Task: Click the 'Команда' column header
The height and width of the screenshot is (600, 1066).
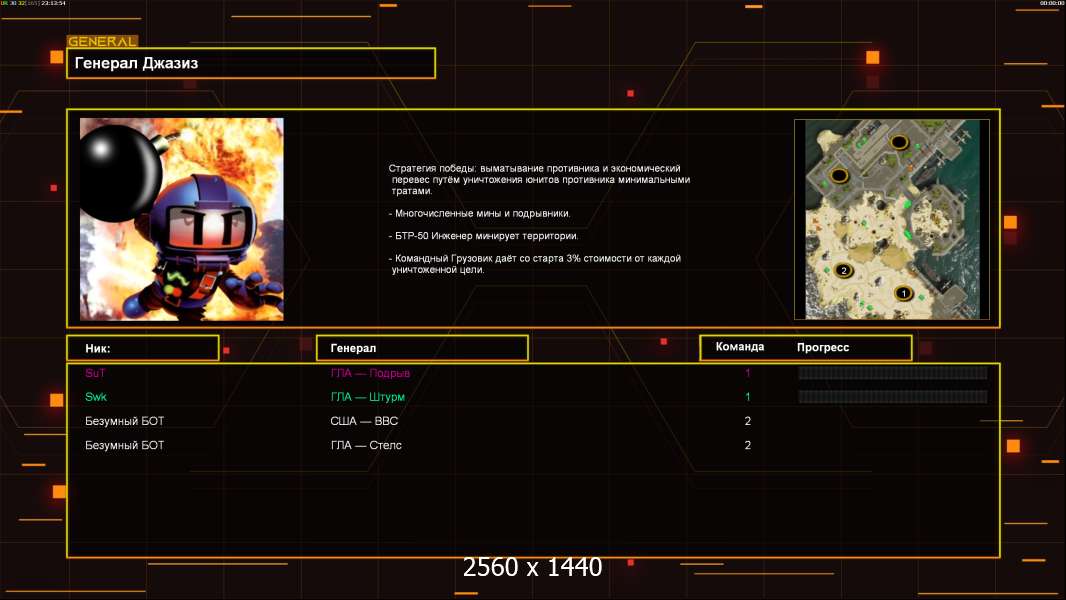Action: (x=740, y=347)
